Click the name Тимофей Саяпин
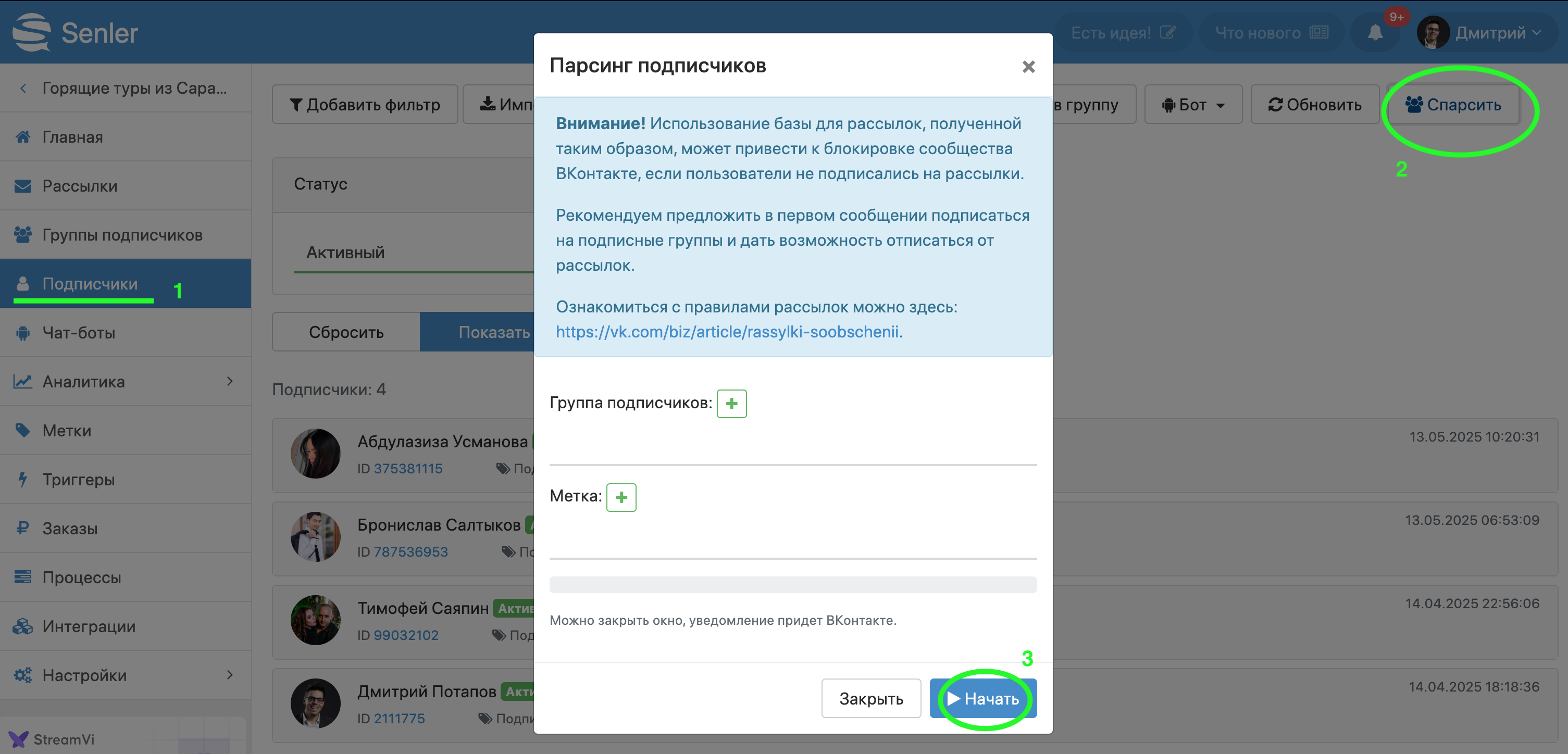 click(x=422, y=608)
